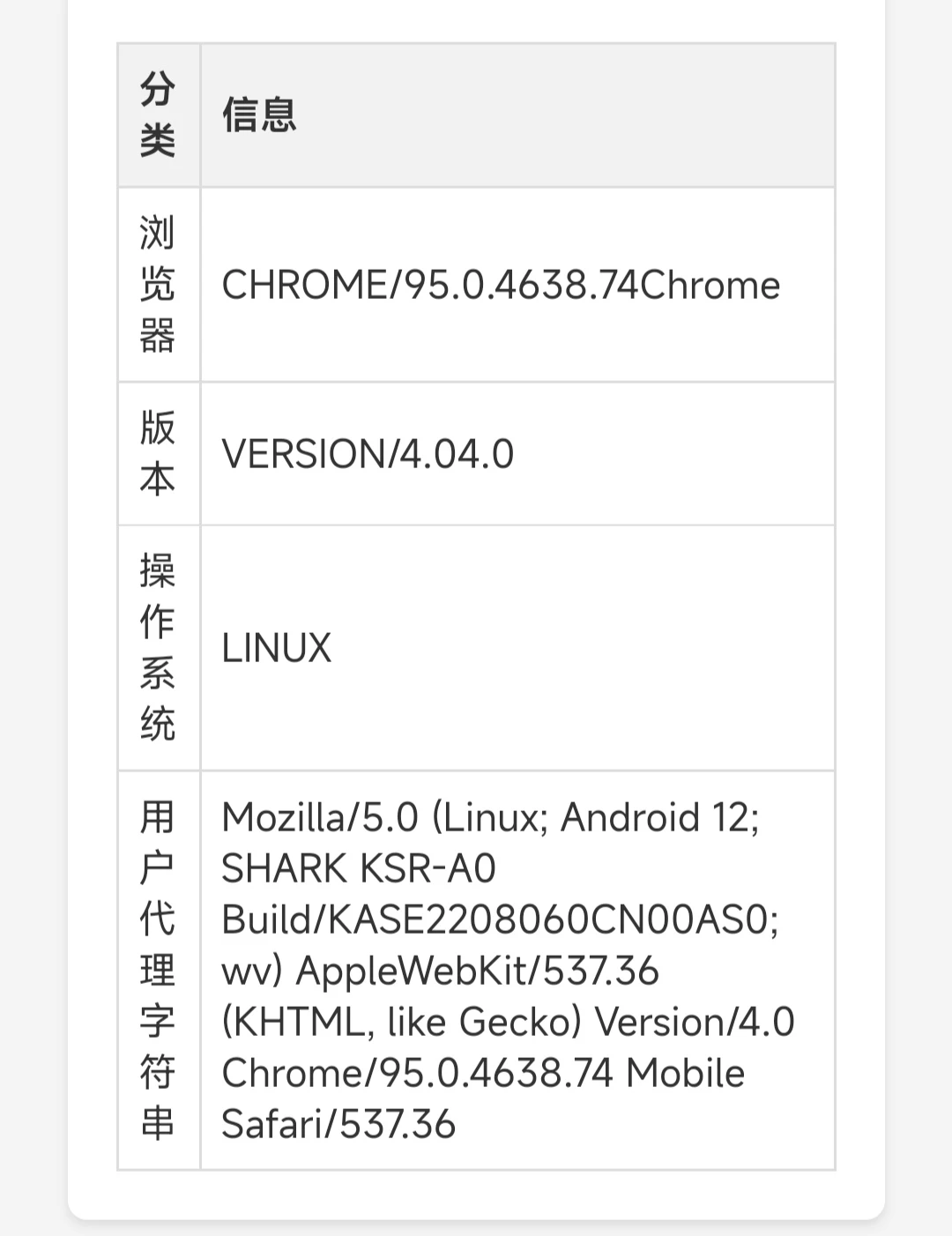Click the Mozilla/5.0 text in user agent
The width and height of the screenshot is (952, 1236).
click(x=319, y=817)
